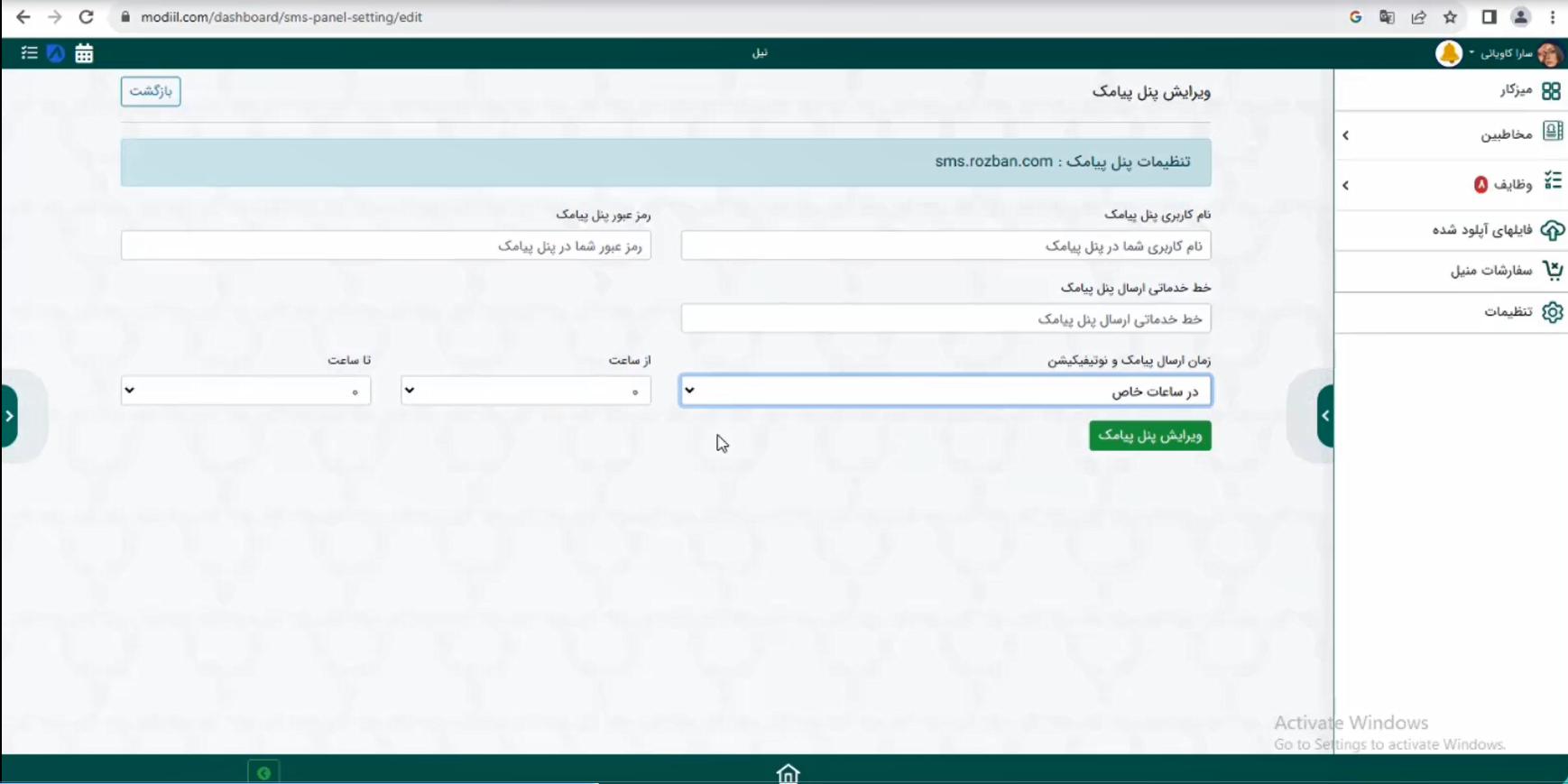Click the green ویرایش پنل پیامک button
Viewport: 1568px width, 784px height.
click(1149, 436)
